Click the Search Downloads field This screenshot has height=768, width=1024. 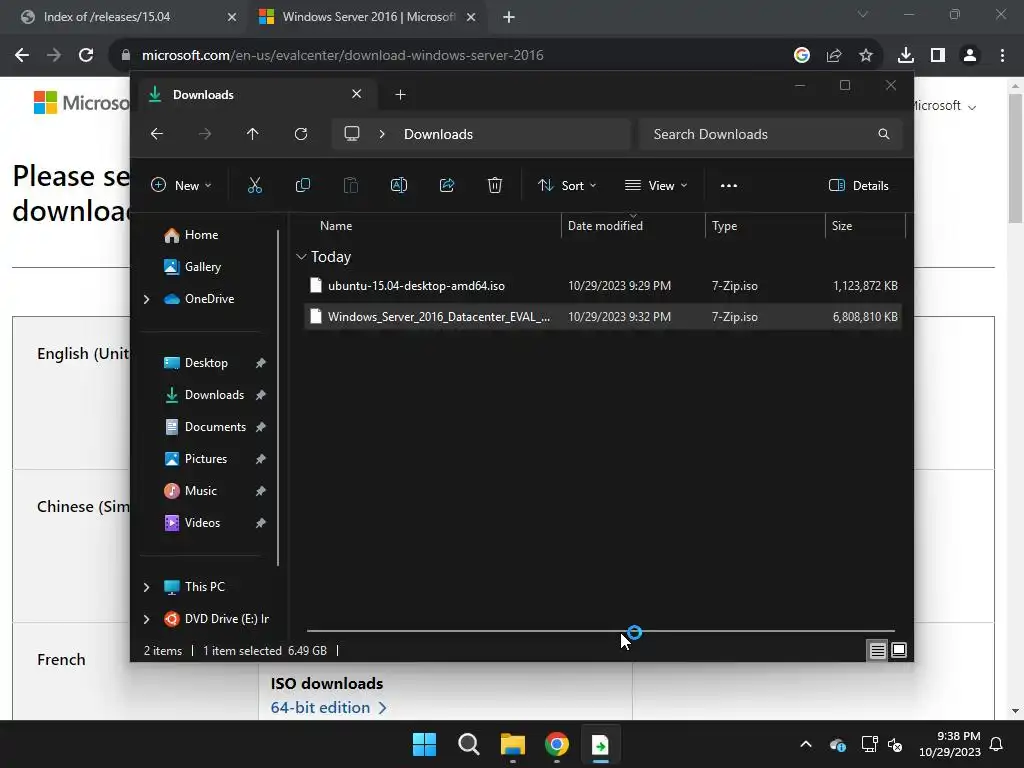[771, 134]
